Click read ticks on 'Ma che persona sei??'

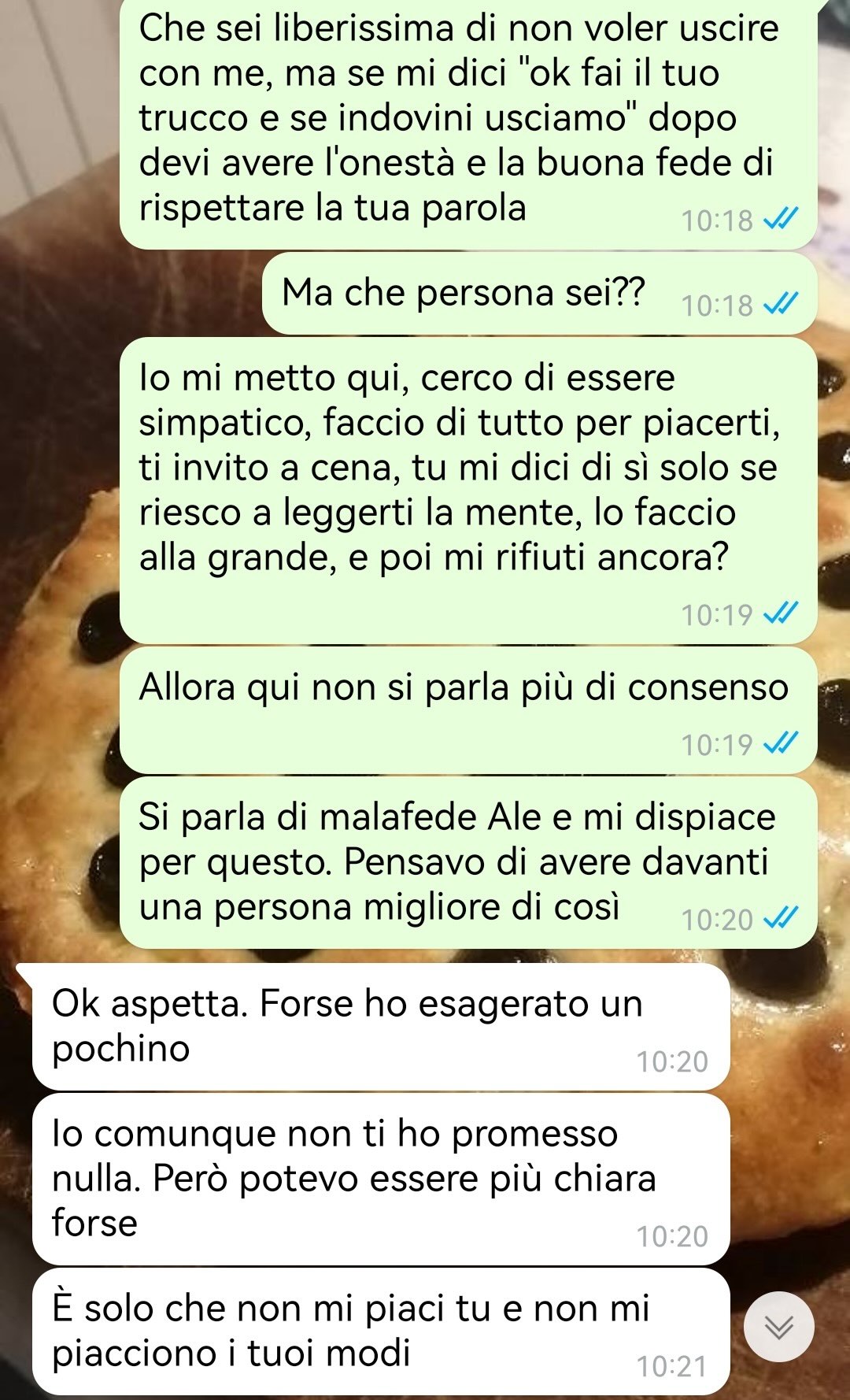[x=782, y=303]
